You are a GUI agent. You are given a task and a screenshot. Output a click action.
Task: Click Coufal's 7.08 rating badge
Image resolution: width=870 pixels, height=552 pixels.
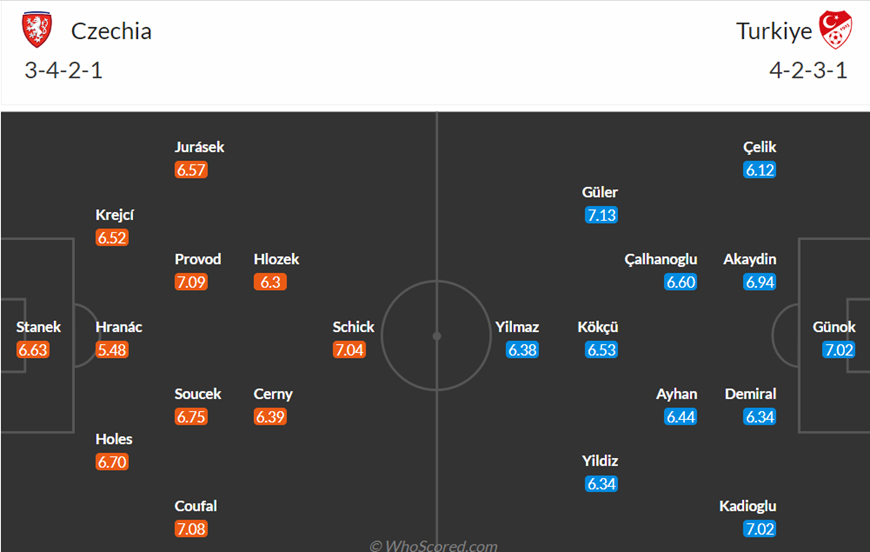pos(191,529)
